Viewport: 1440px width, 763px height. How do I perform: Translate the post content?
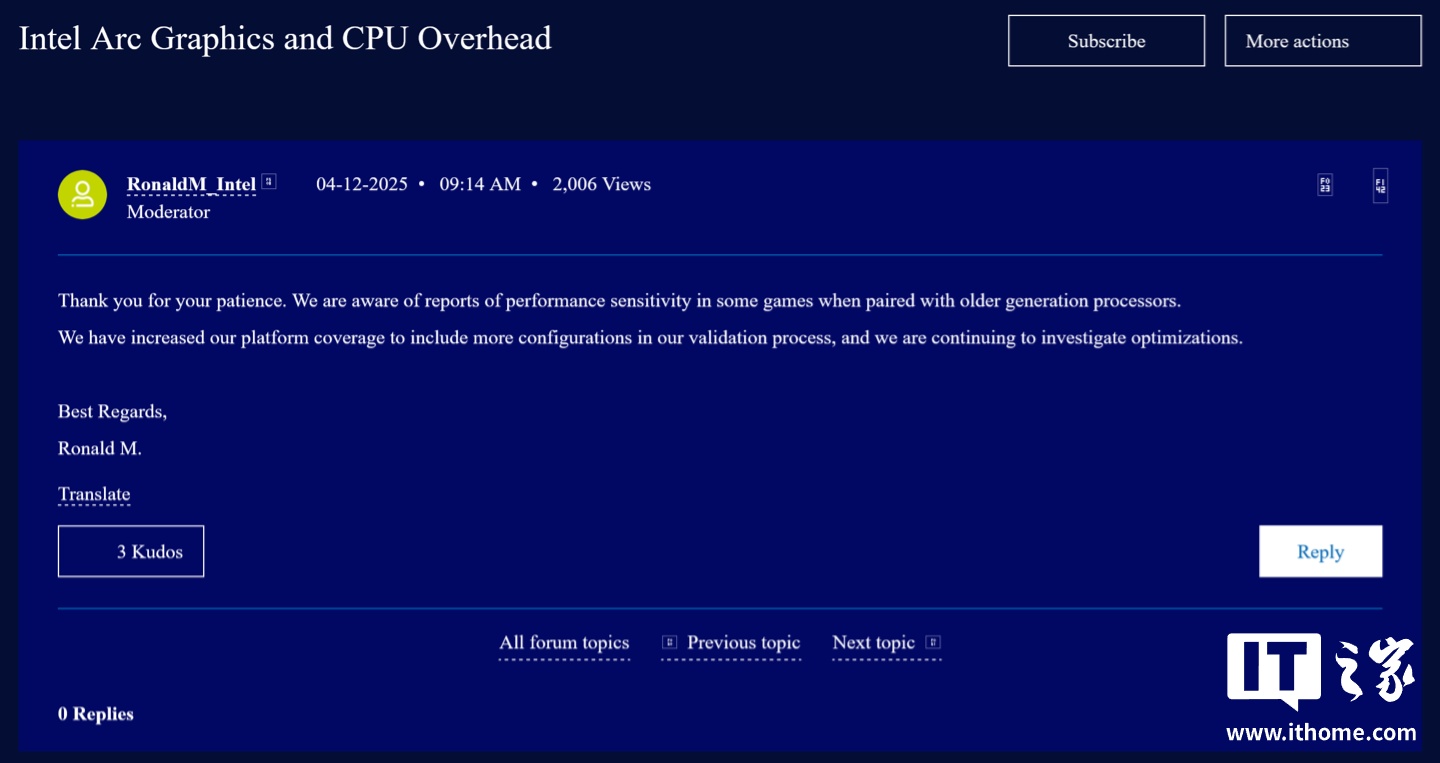click(94, 493)
